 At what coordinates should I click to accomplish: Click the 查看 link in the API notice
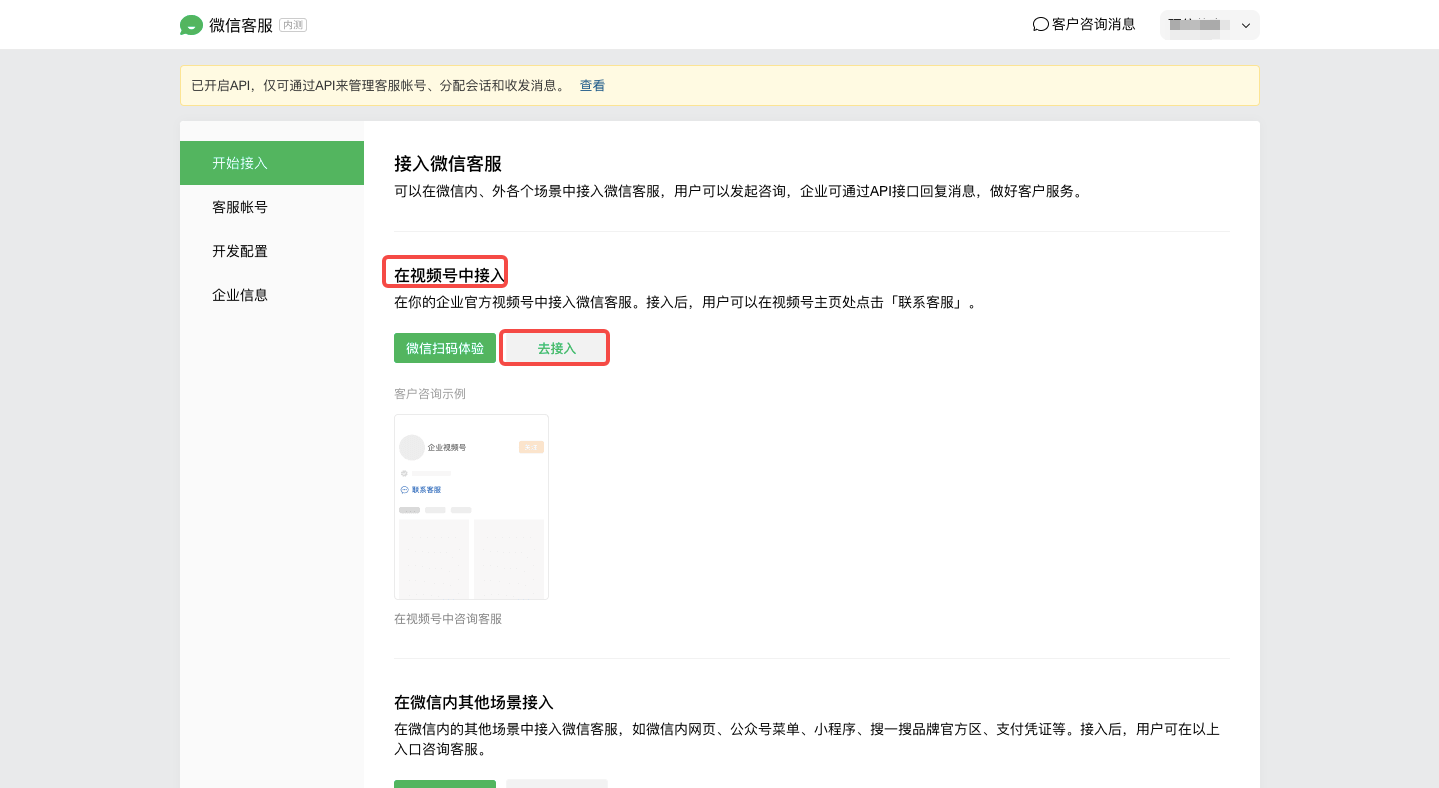[x=592, y=86]
